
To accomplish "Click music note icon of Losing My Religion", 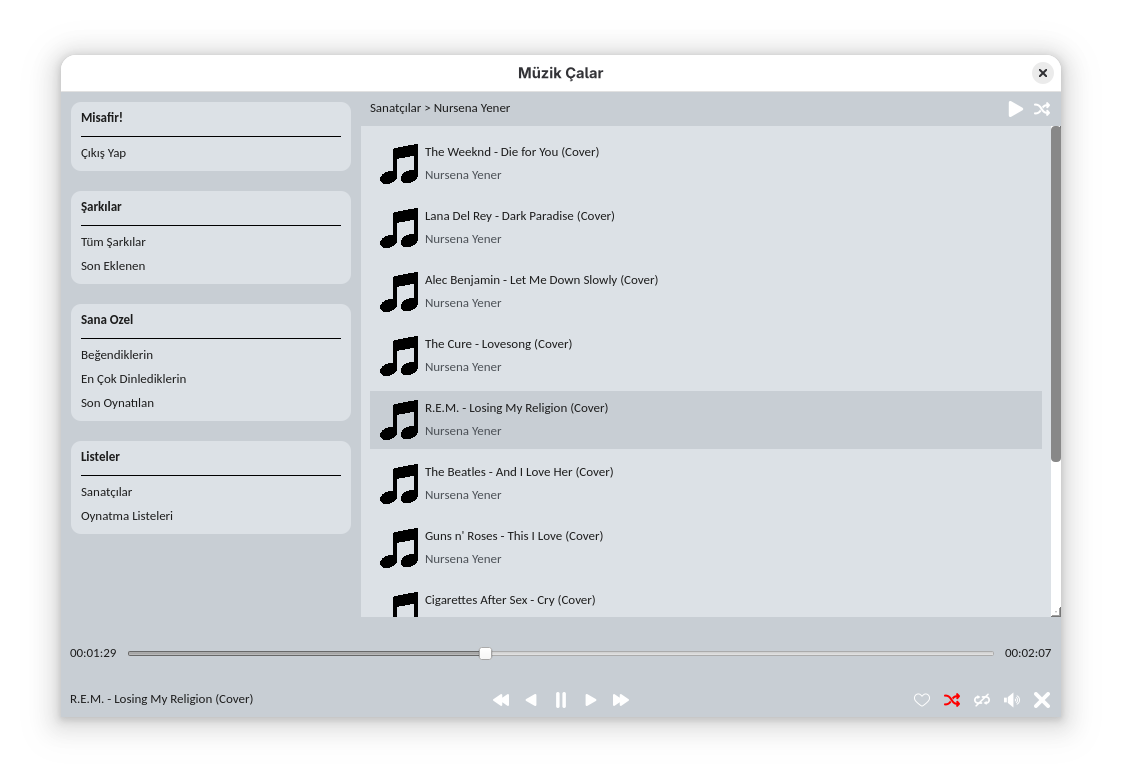I will tap(399, 420).
